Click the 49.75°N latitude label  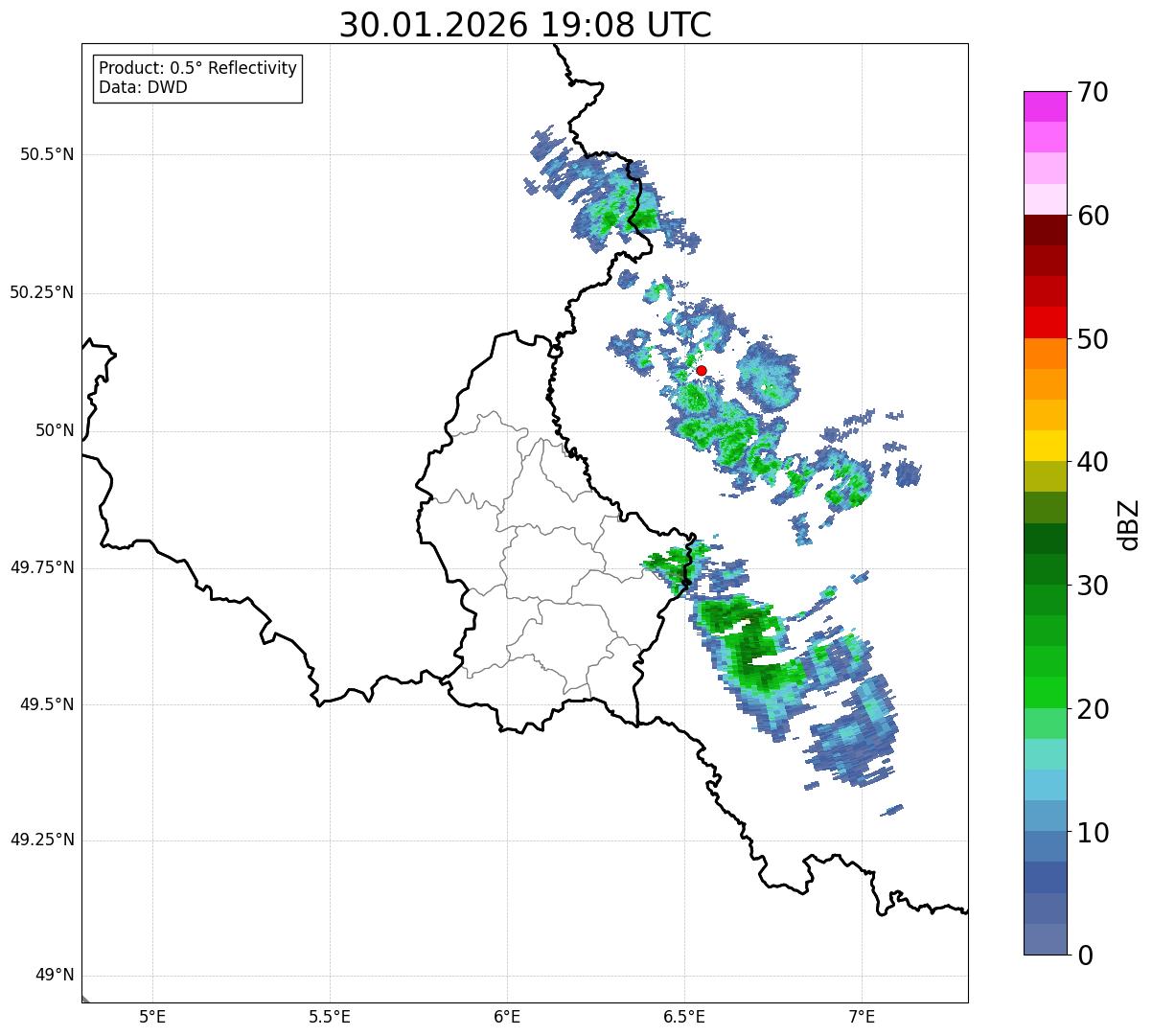point(42,567)
